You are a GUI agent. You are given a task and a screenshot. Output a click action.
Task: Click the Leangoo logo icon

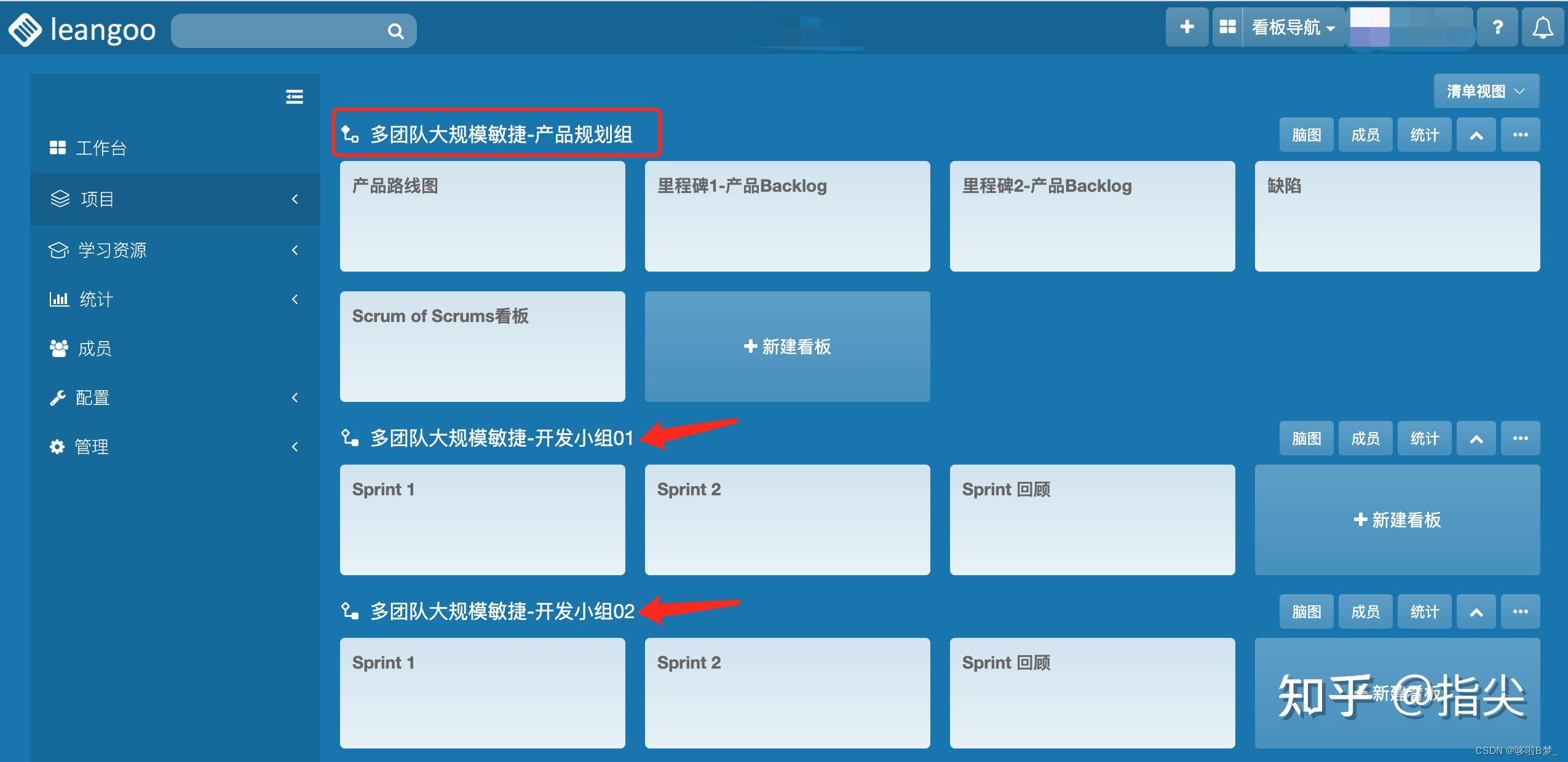[26, 29]
